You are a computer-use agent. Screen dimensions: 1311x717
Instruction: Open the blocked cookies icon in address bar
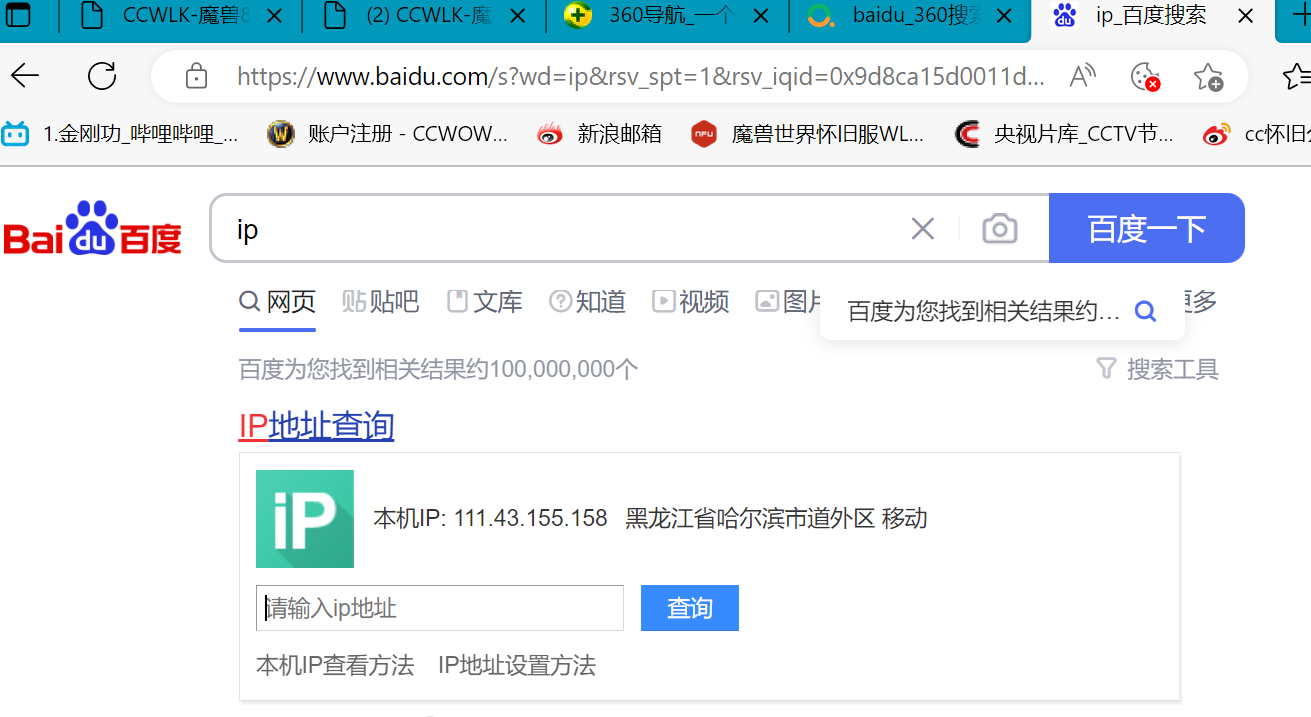tap(1144, 75)
